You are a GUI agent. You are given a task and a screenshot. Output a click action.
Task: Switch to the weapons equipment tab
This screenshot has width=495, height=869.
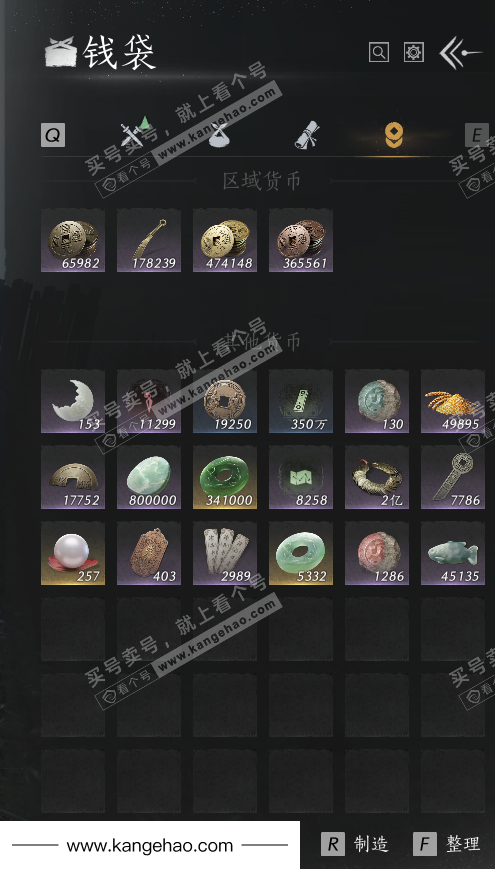135,135
